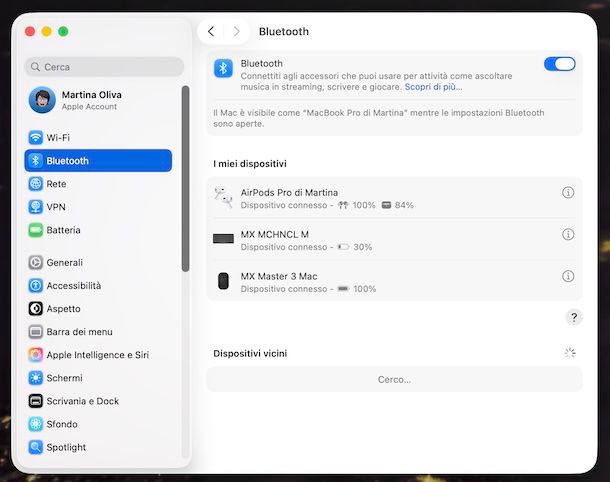Click the 'I miei dispositivi' heading
This screenshot has width=610, height=482.
(250, 163)
